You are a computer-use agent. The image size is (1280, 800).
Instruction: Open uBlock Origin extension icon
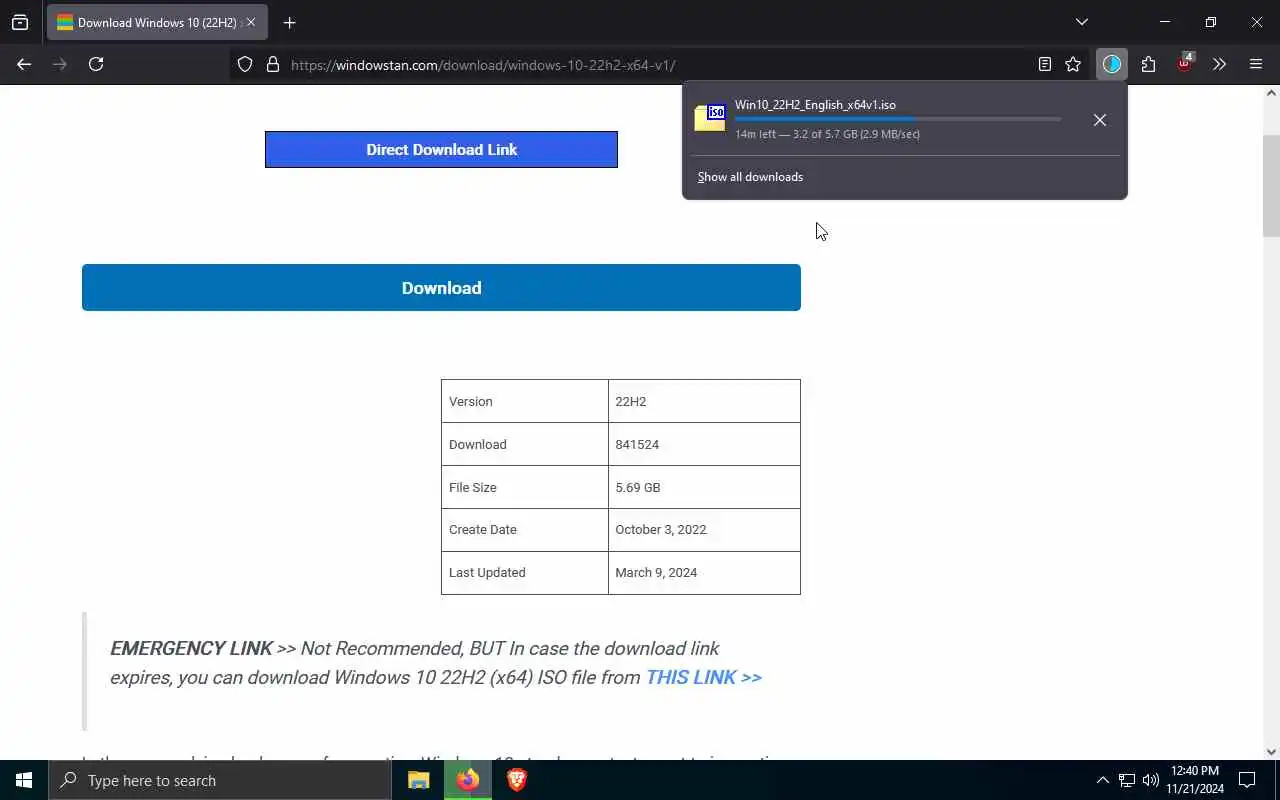pyautogui.click(x=1185, y=62)
